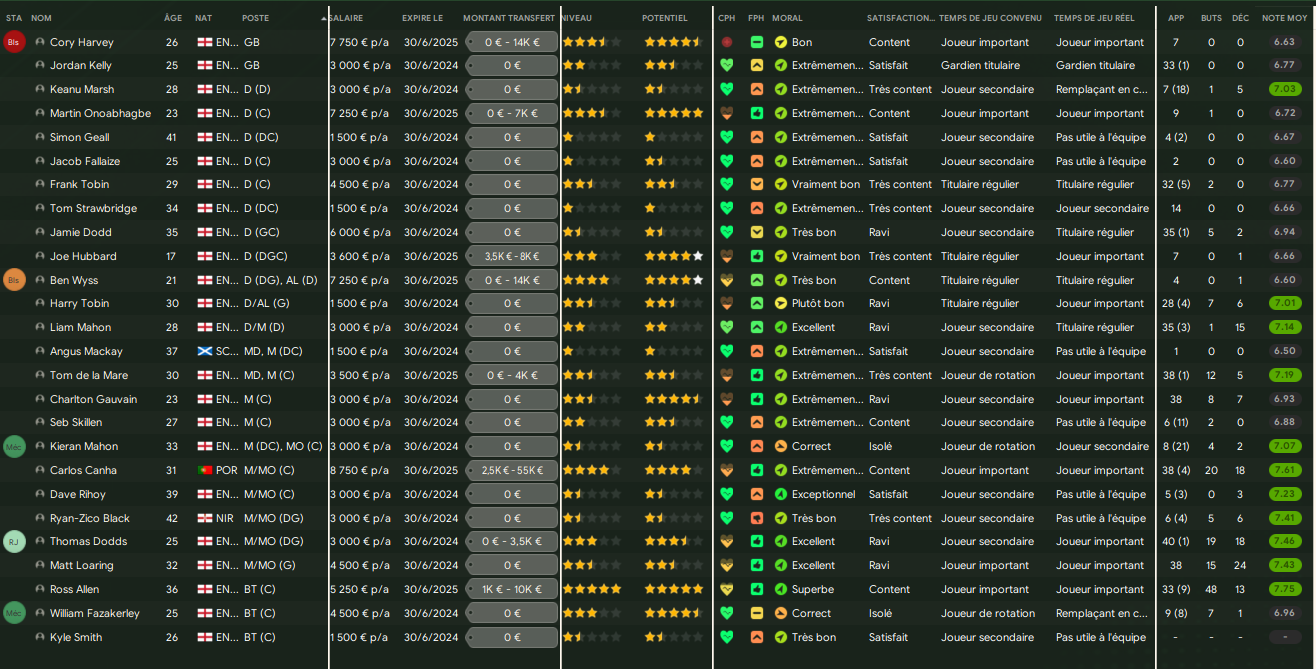This screenshot has height=669, width=1316.
Task: Click Matt Loaring's 7.43 average rating badge
Action: [1285, 565]
